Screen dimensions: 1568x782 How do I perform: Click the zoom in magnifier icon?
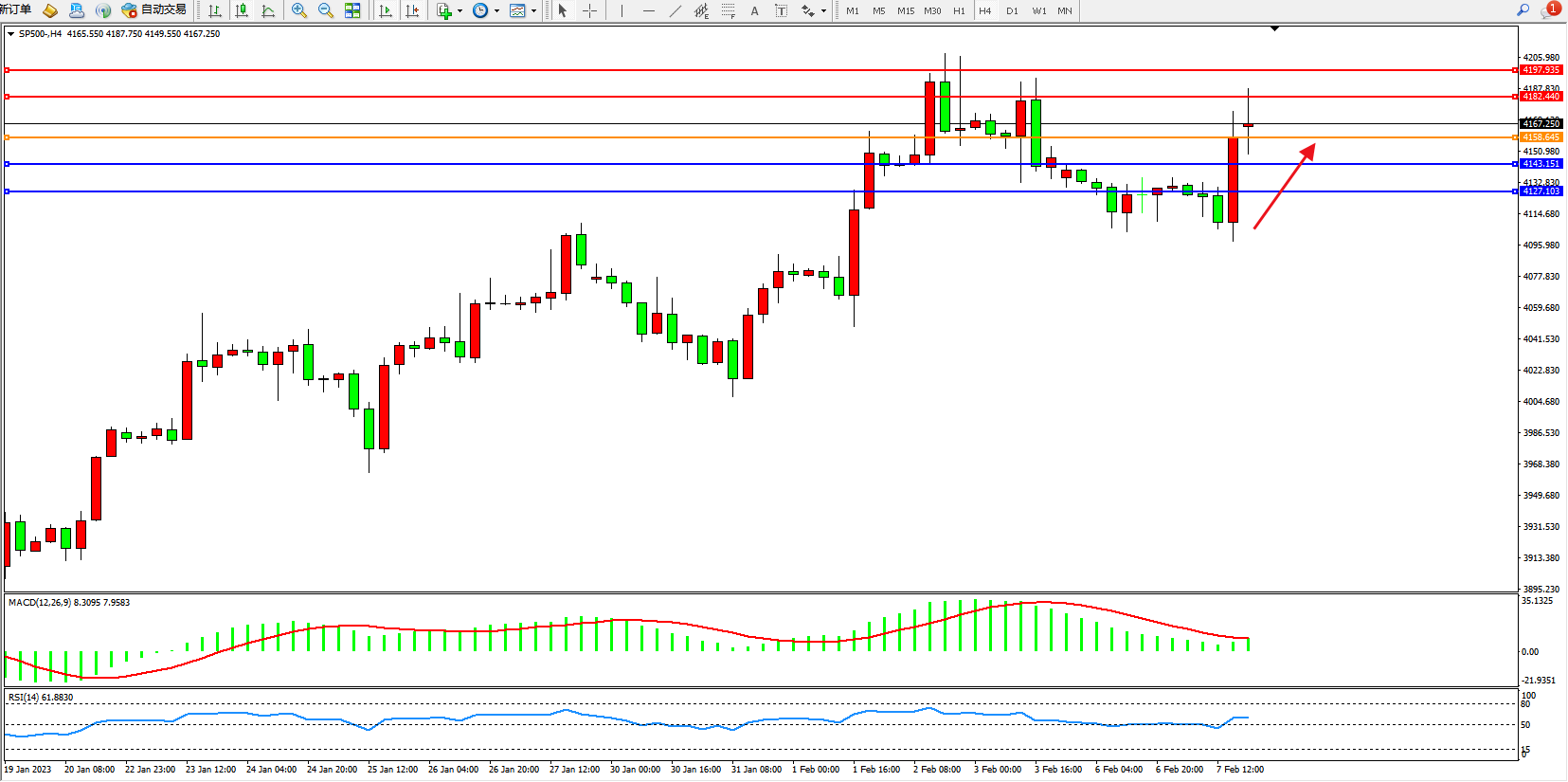[299, 10]
